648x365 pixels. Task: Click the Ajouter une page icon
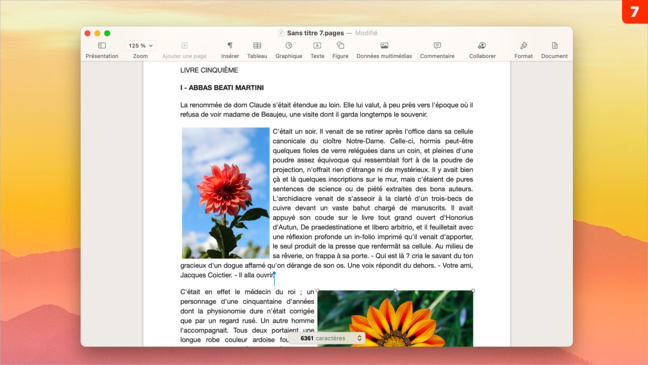[x=184, y=45]
